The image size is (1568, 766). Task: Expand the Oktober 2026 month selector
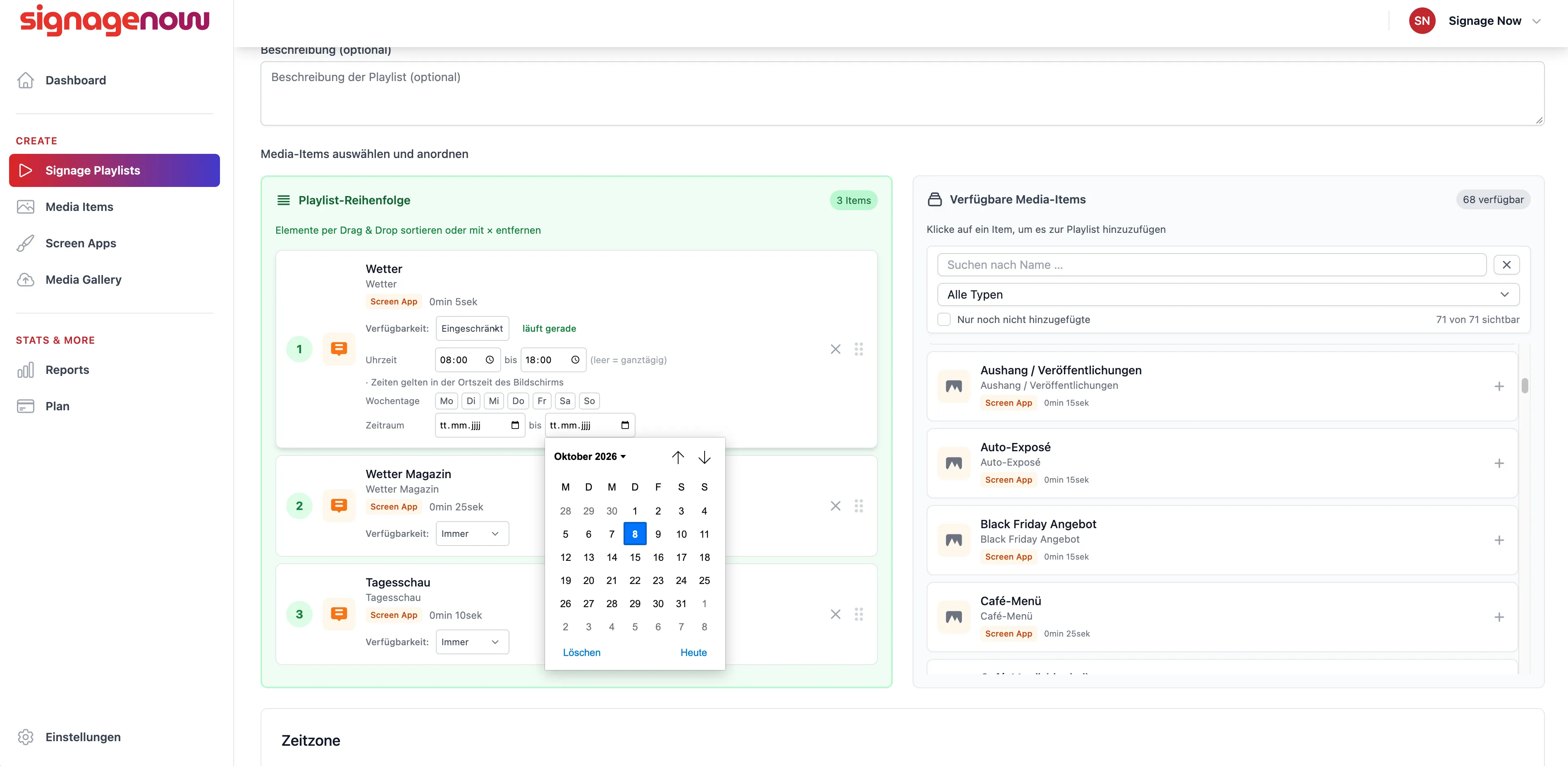tap(589, 457)
